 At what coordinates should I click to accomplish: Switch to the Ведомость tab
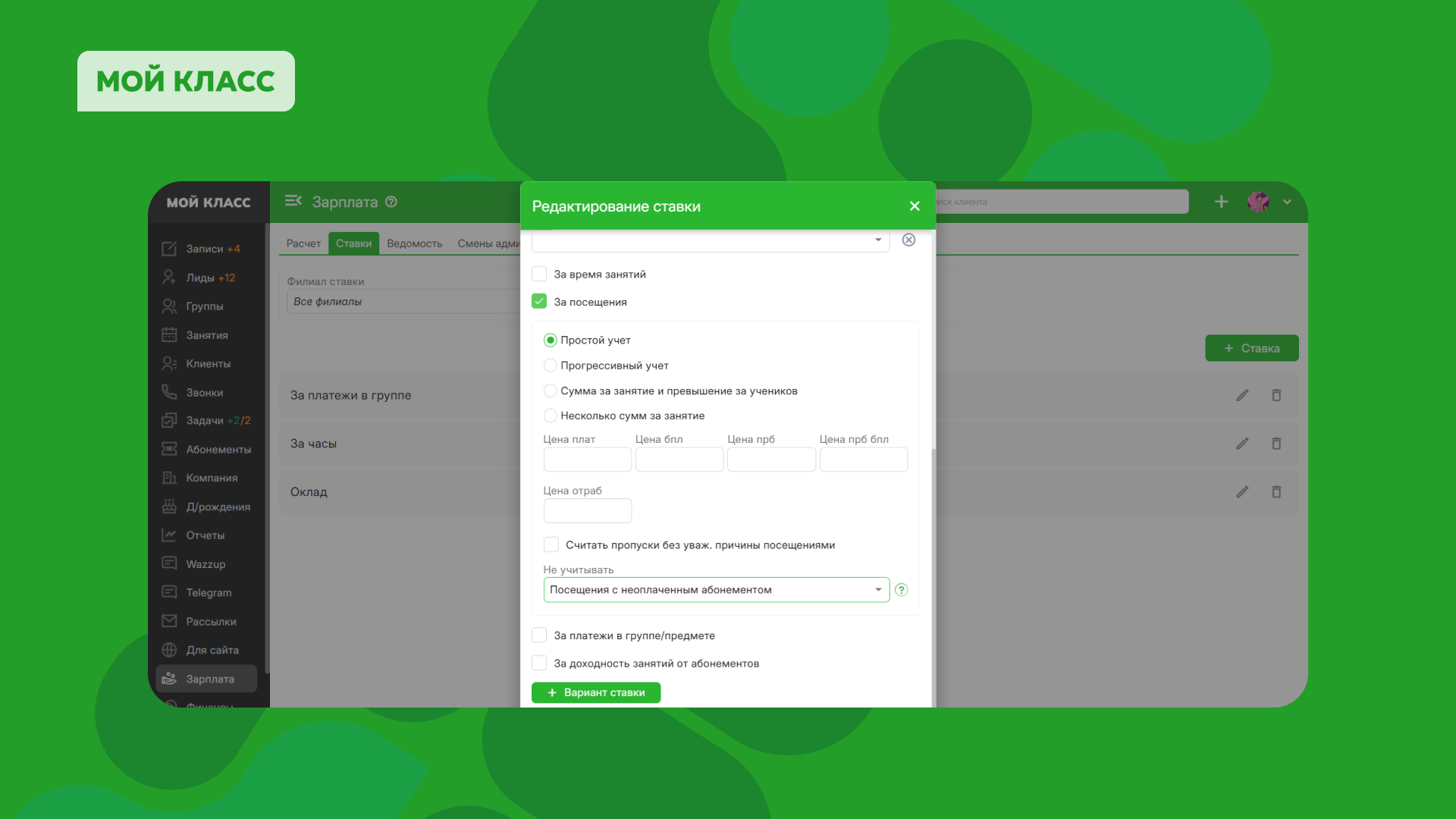tap(414, 243)
